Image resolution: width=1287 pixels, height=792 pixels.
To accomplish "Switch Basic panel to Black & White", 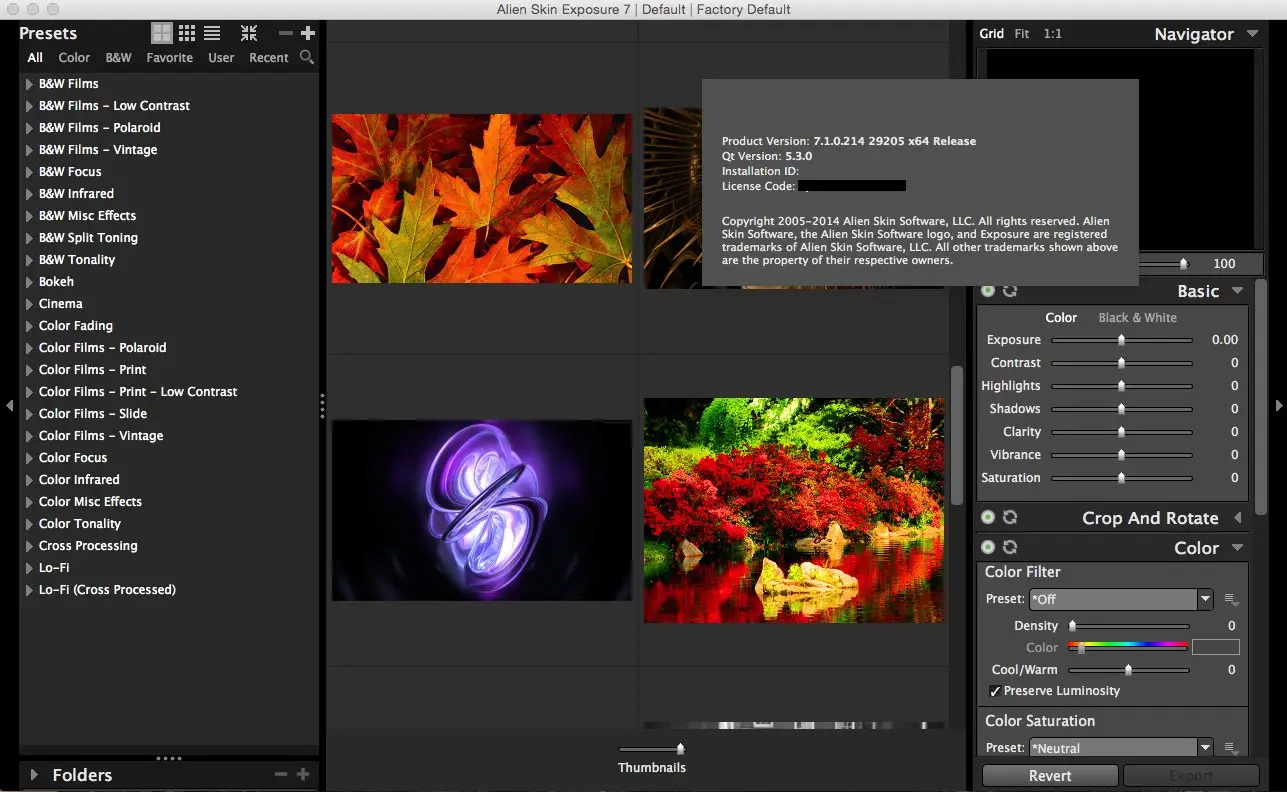I will click(1137, 318).
